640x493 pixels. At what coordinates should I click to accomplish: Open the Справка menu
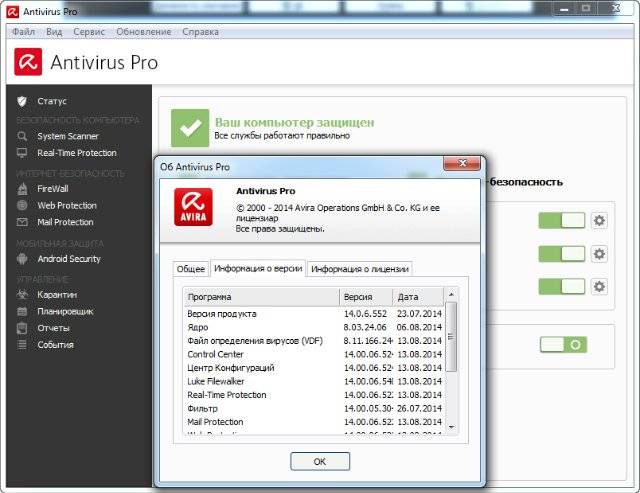[x=200, y=32]
